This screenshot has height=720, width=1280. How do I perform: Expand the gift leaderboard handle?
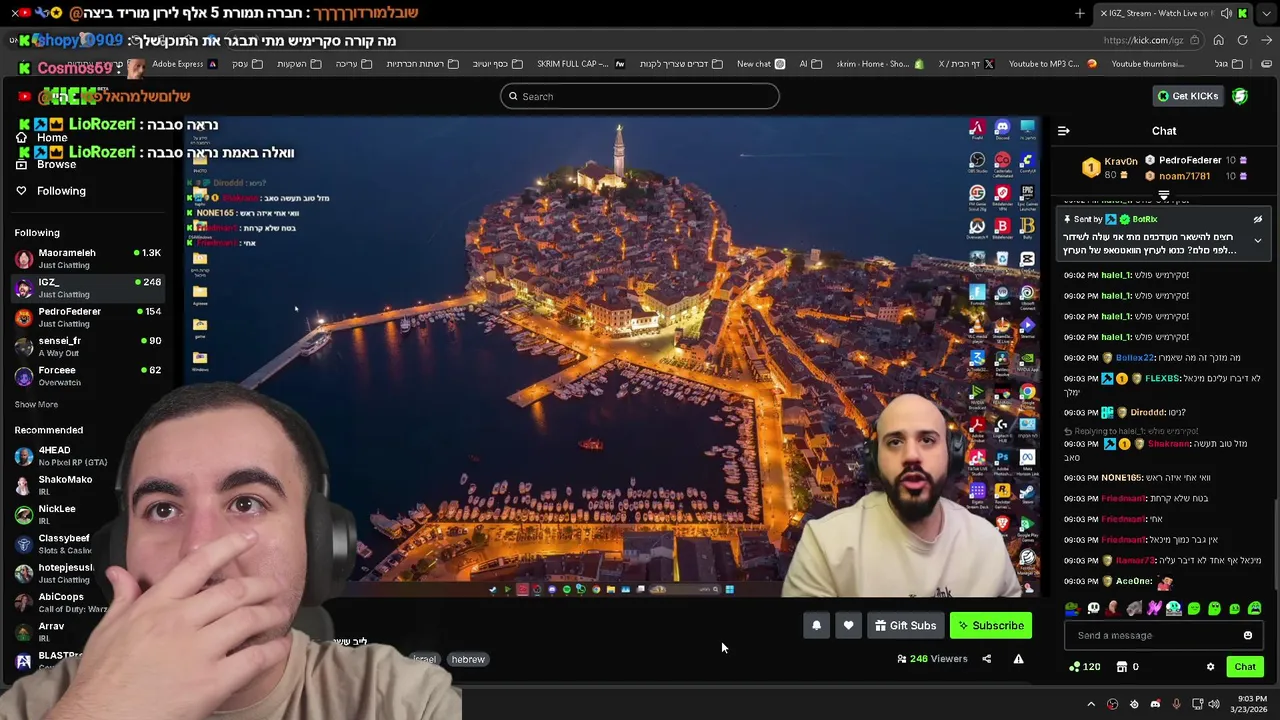tap(1164, 195)
